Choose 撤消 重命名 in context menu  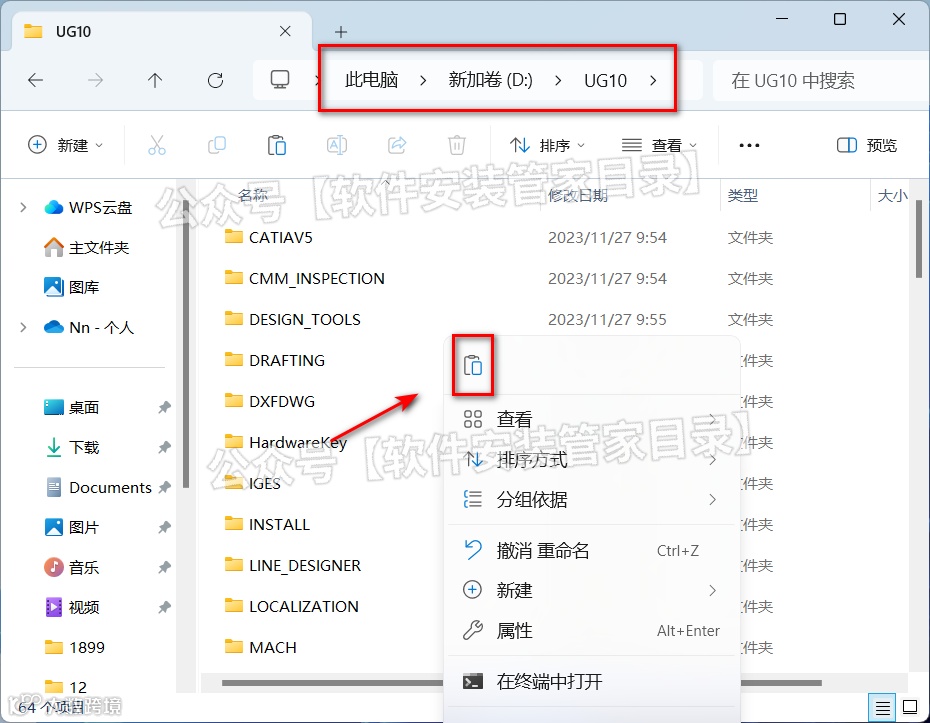point(591,550)
